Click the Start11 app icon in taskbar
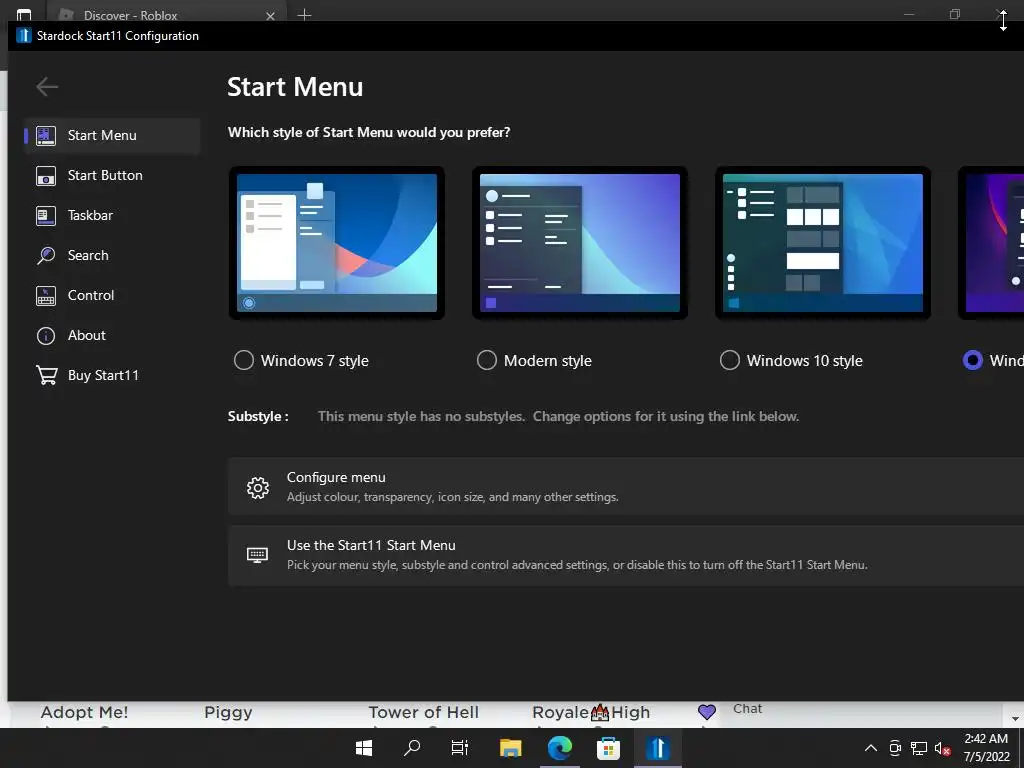The width and height of the screenshot is (1024, 768). point(658,748)
